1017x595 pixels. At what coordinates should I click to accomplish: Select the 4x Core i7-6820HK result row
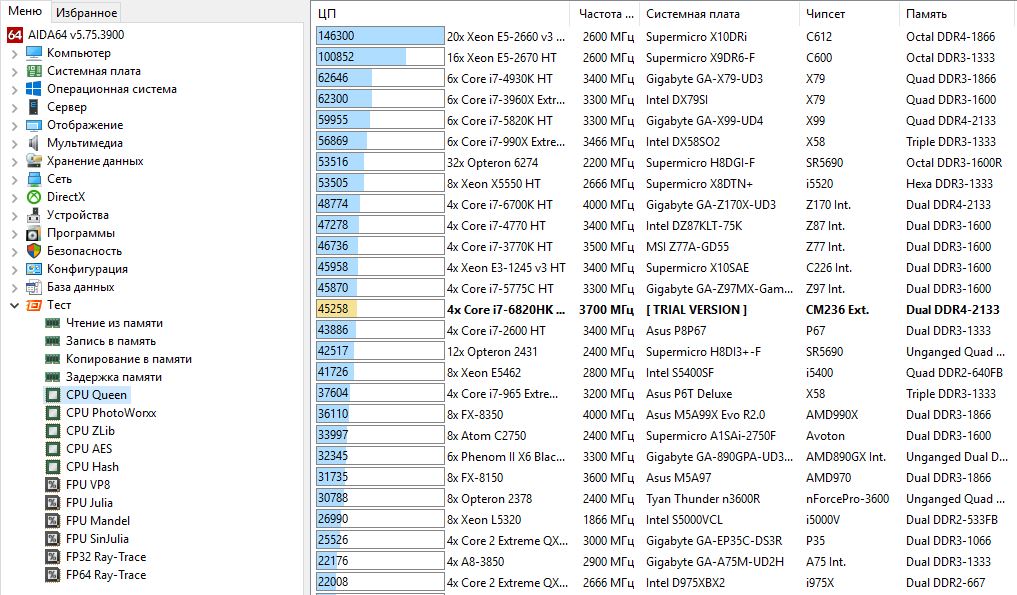pyautogui.click(x=662, y=310)
